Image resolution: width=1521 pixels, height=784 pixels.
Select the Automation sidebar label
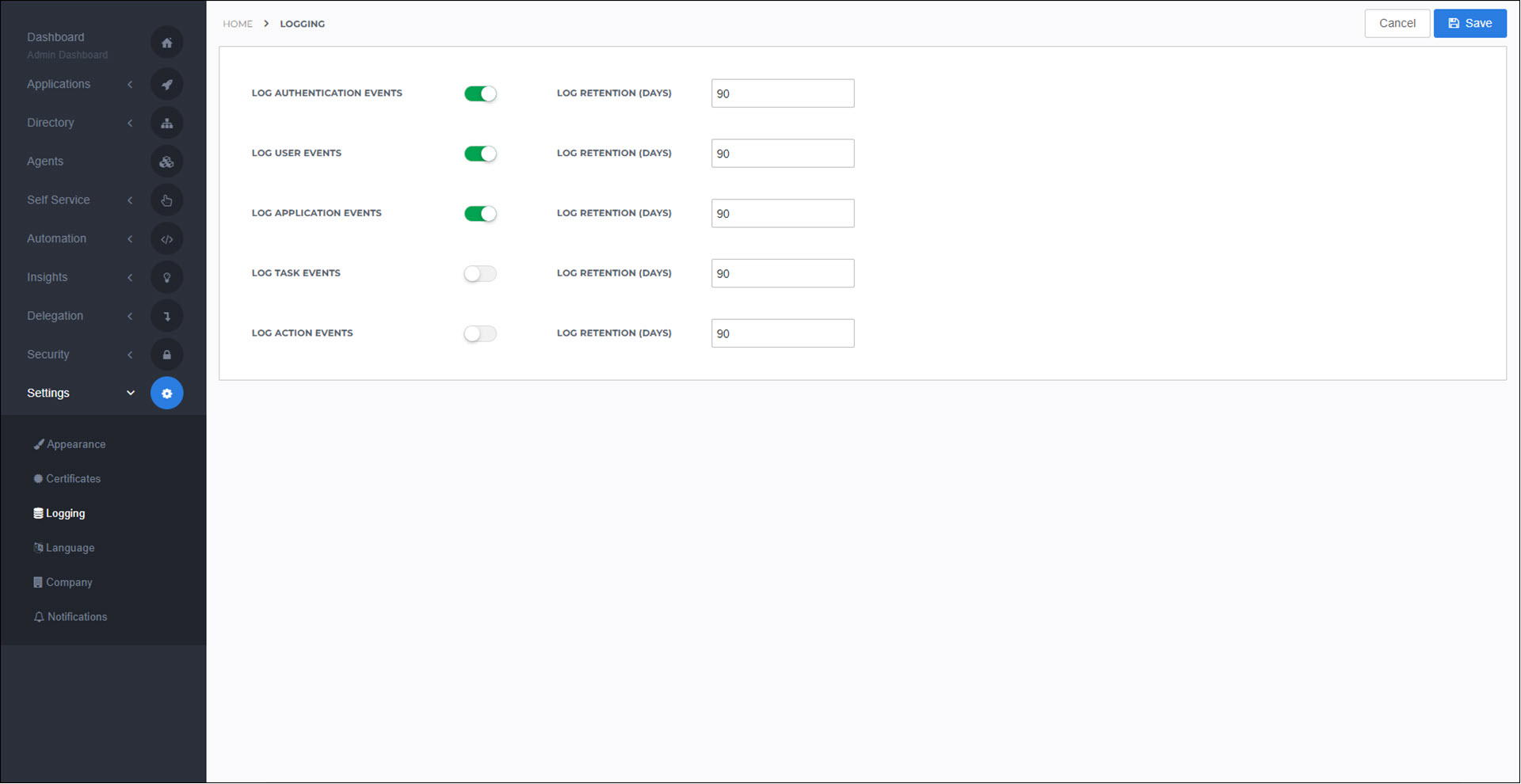pyautogui.click(x=57, y=239)
